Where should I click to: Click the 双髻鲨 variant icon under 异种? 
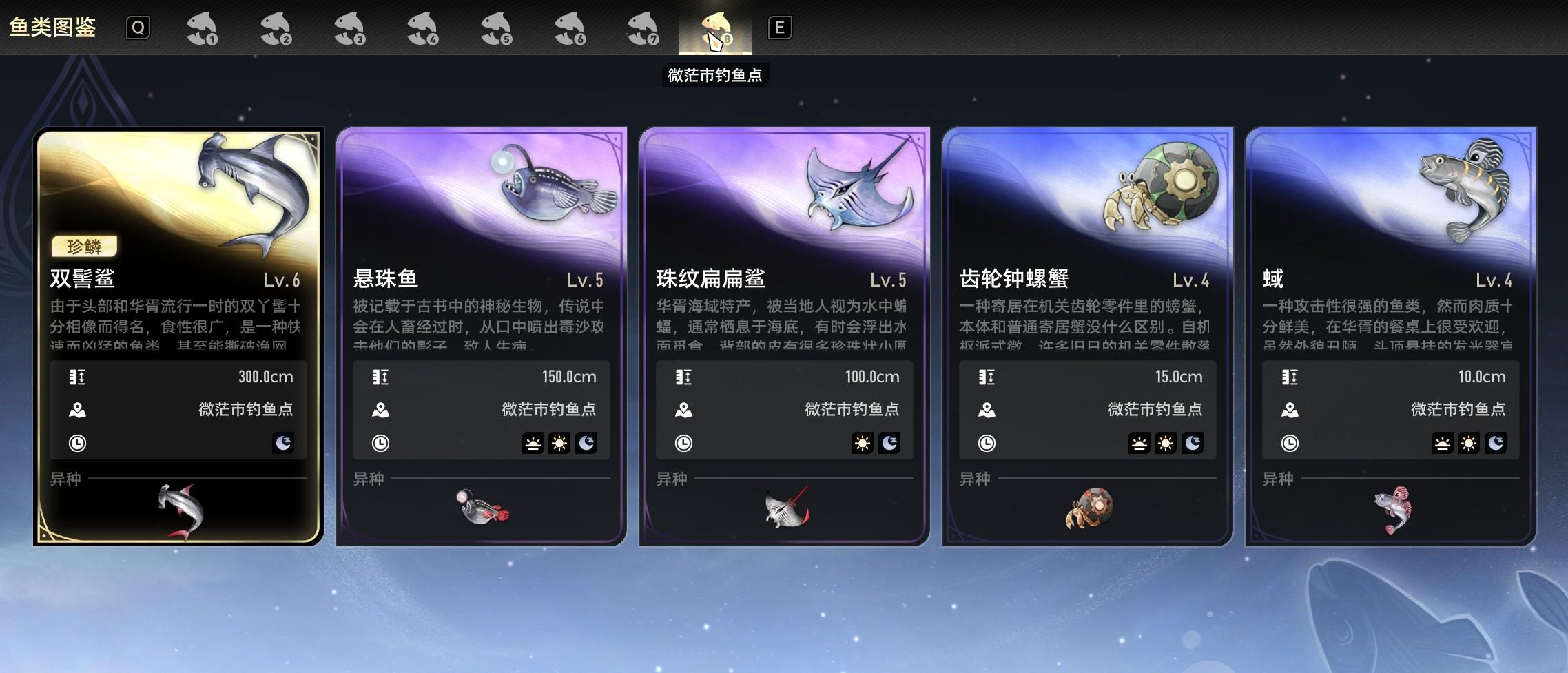[181, 510]
